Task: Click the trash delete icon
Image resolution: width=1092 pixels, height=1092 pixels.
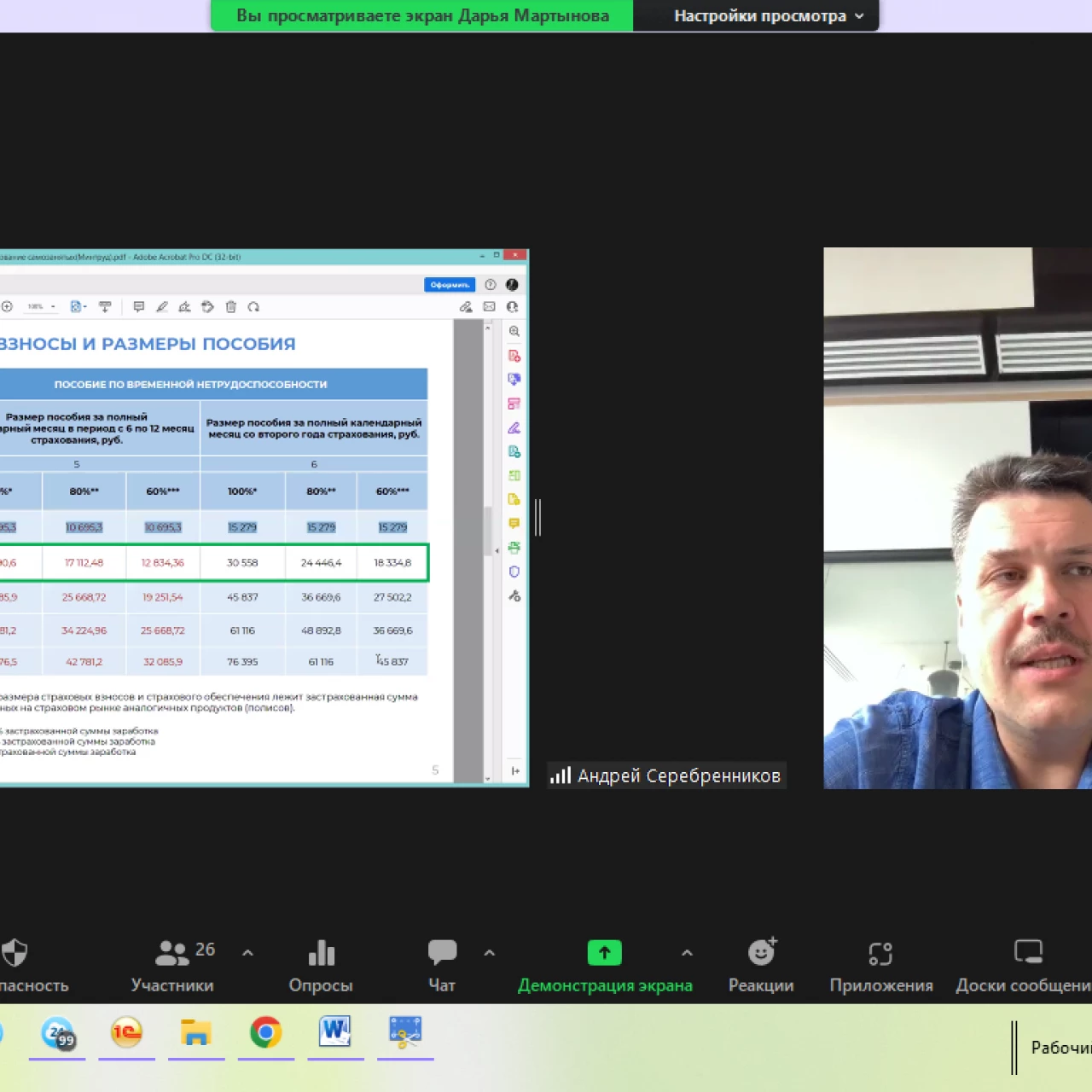Action: click(230, 306)
